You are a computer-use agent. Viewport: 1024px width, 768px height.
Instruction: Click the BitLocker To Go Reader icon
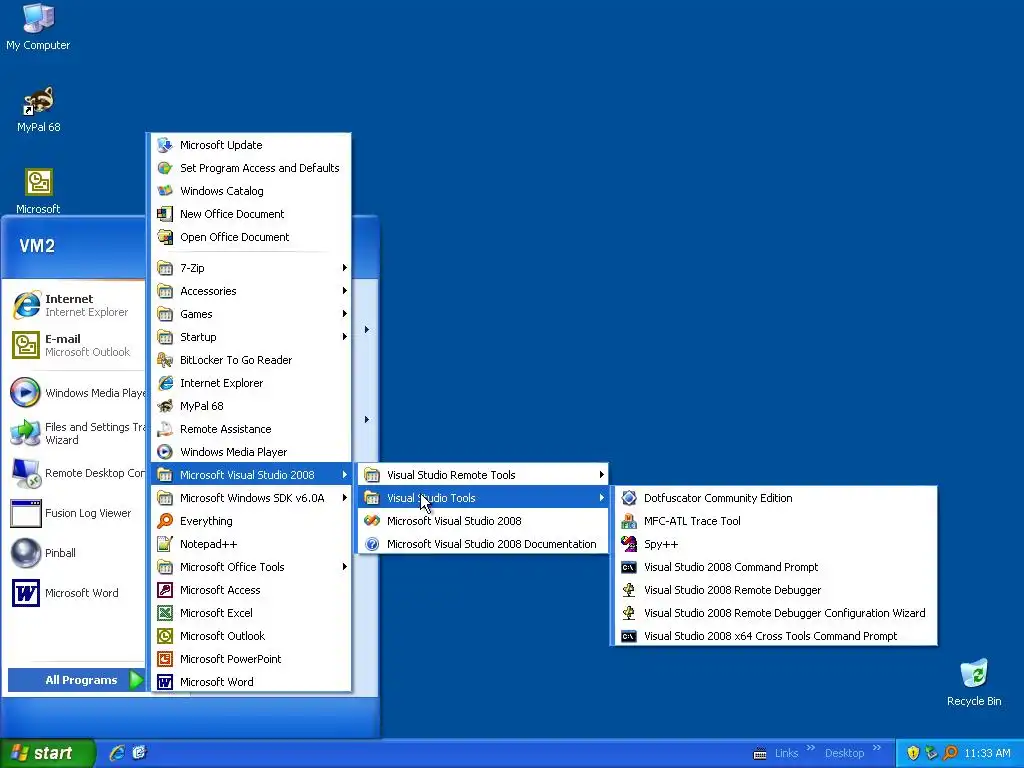click(165, 360)
